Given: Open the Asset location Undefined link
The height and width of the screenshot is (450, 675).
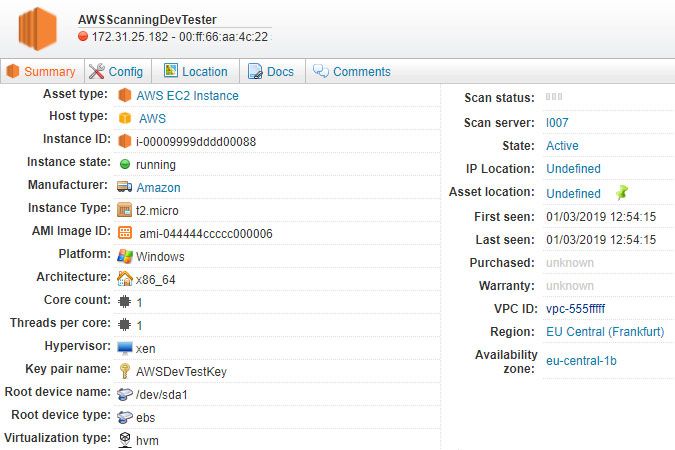Looking at the screenshot, I should [573, 194].
